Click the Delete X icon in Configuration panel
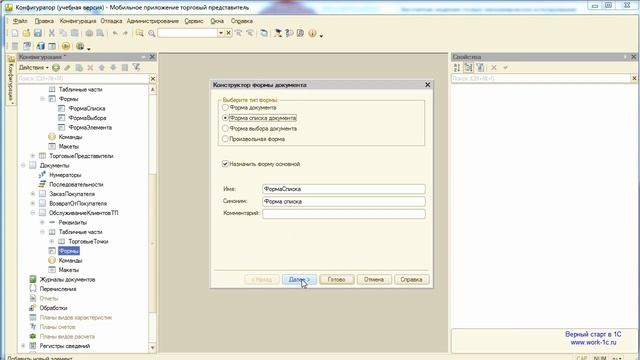 click(x=90, y=67)
